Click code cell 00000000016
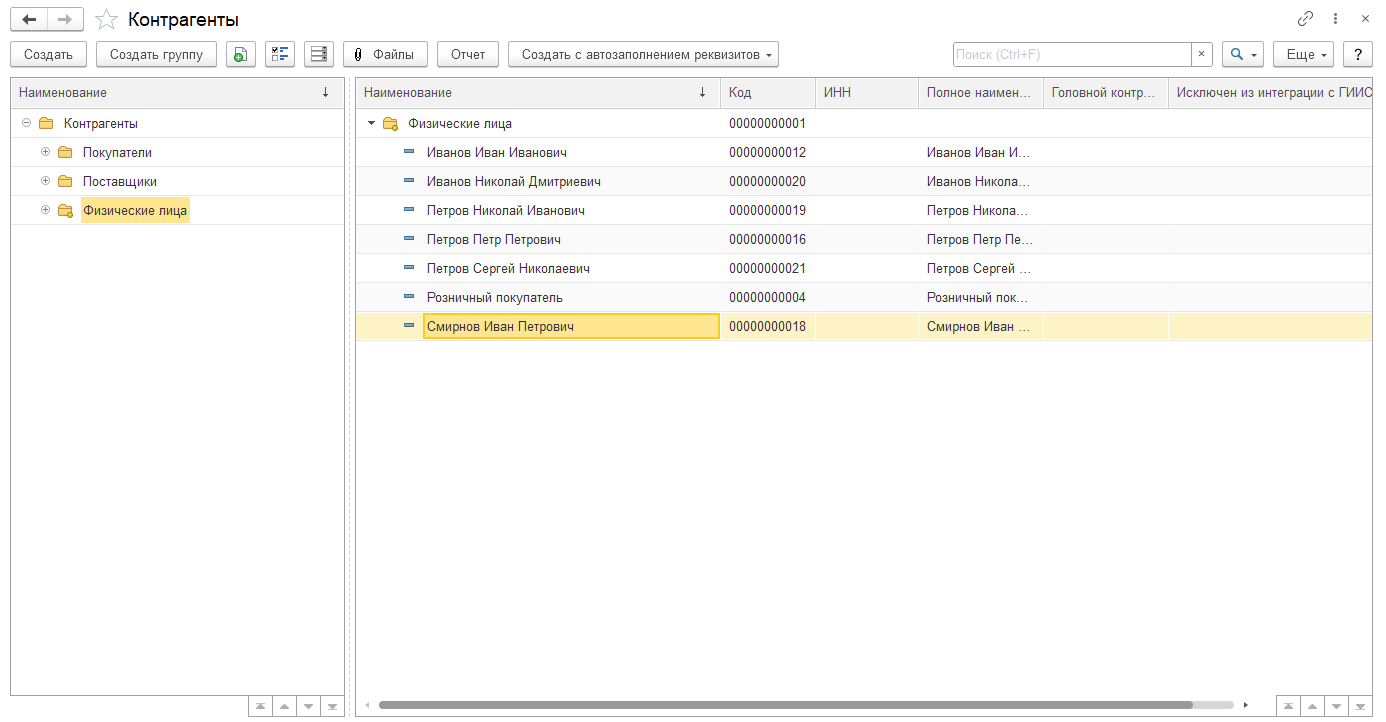This screenshot has width=1386, height=722. tap(768, 239)
